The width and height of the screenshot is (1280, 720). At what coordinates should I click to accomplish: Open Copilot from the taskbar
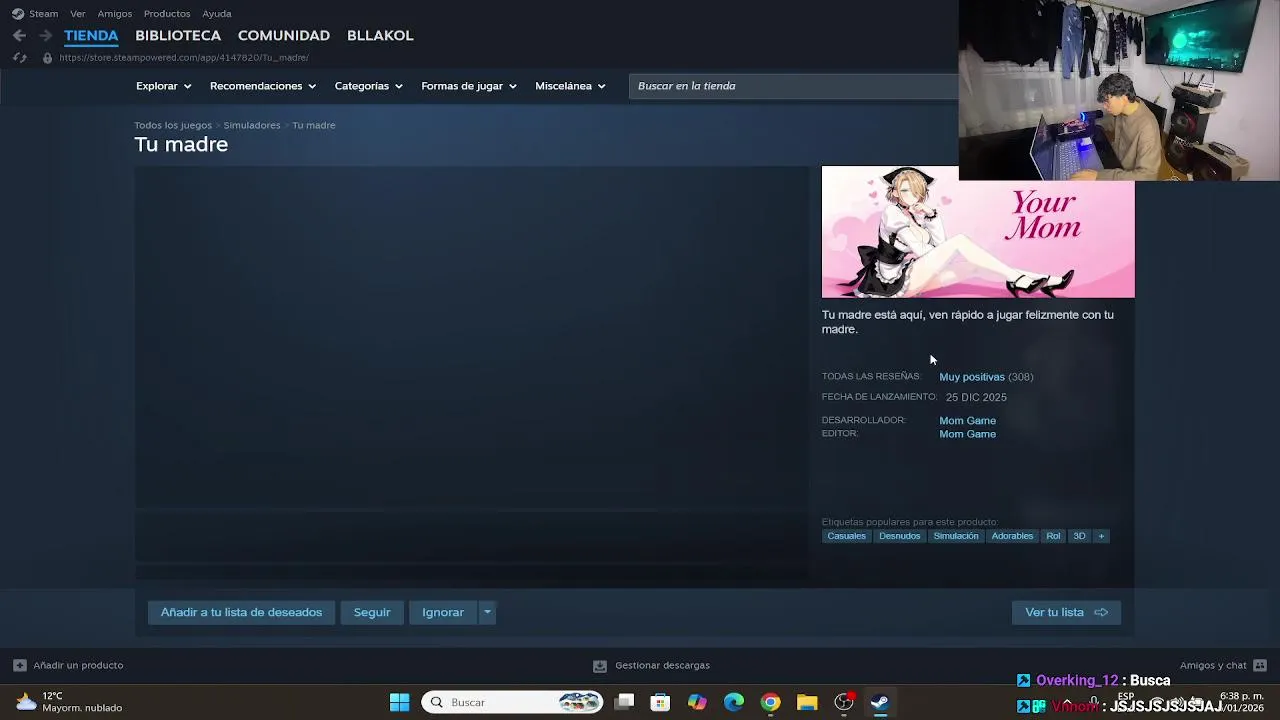click(x=697, y=702)
